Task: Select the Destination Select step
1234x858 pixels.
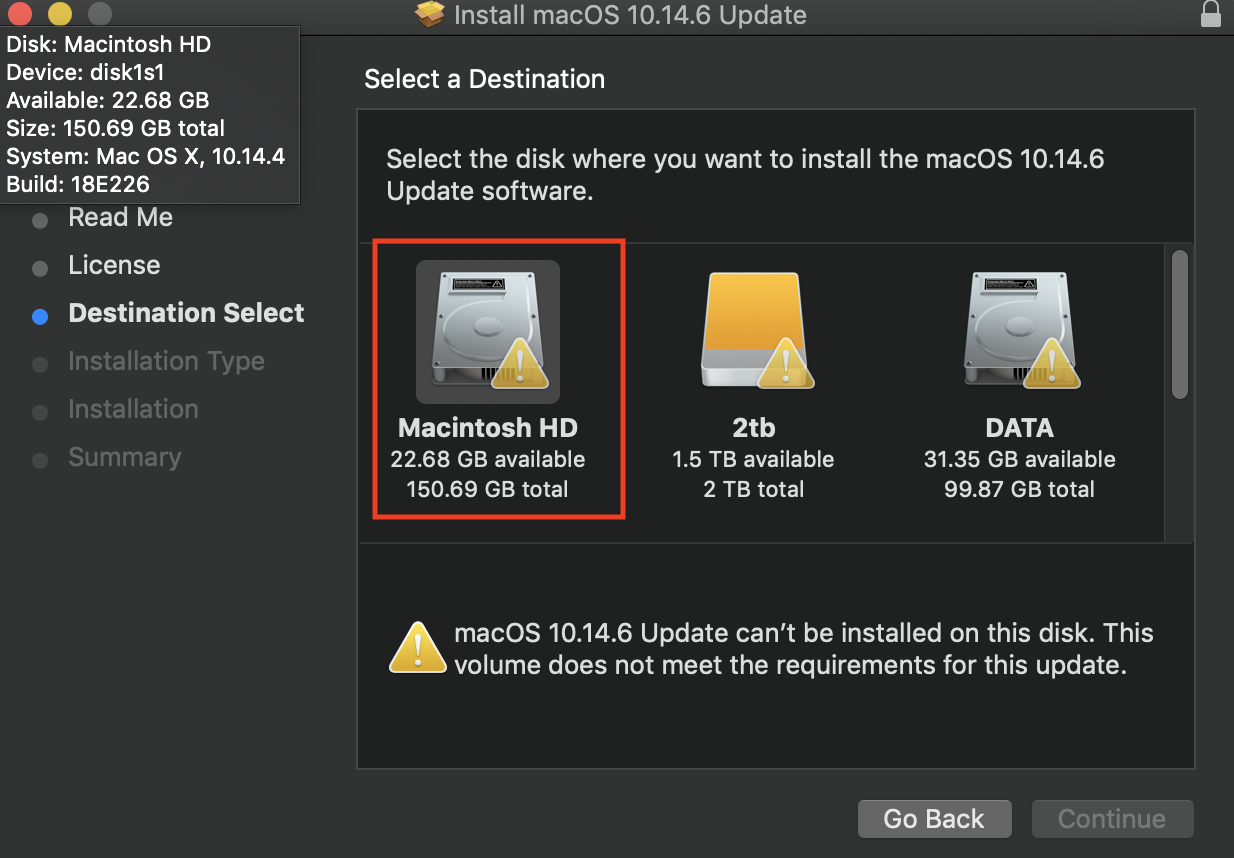Action: point(186,314)
